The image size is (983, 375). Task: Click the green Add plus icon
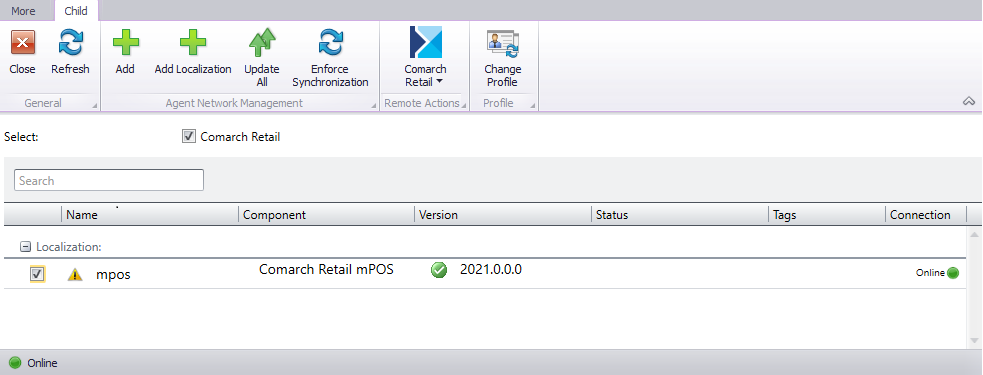tap(125, 44)
